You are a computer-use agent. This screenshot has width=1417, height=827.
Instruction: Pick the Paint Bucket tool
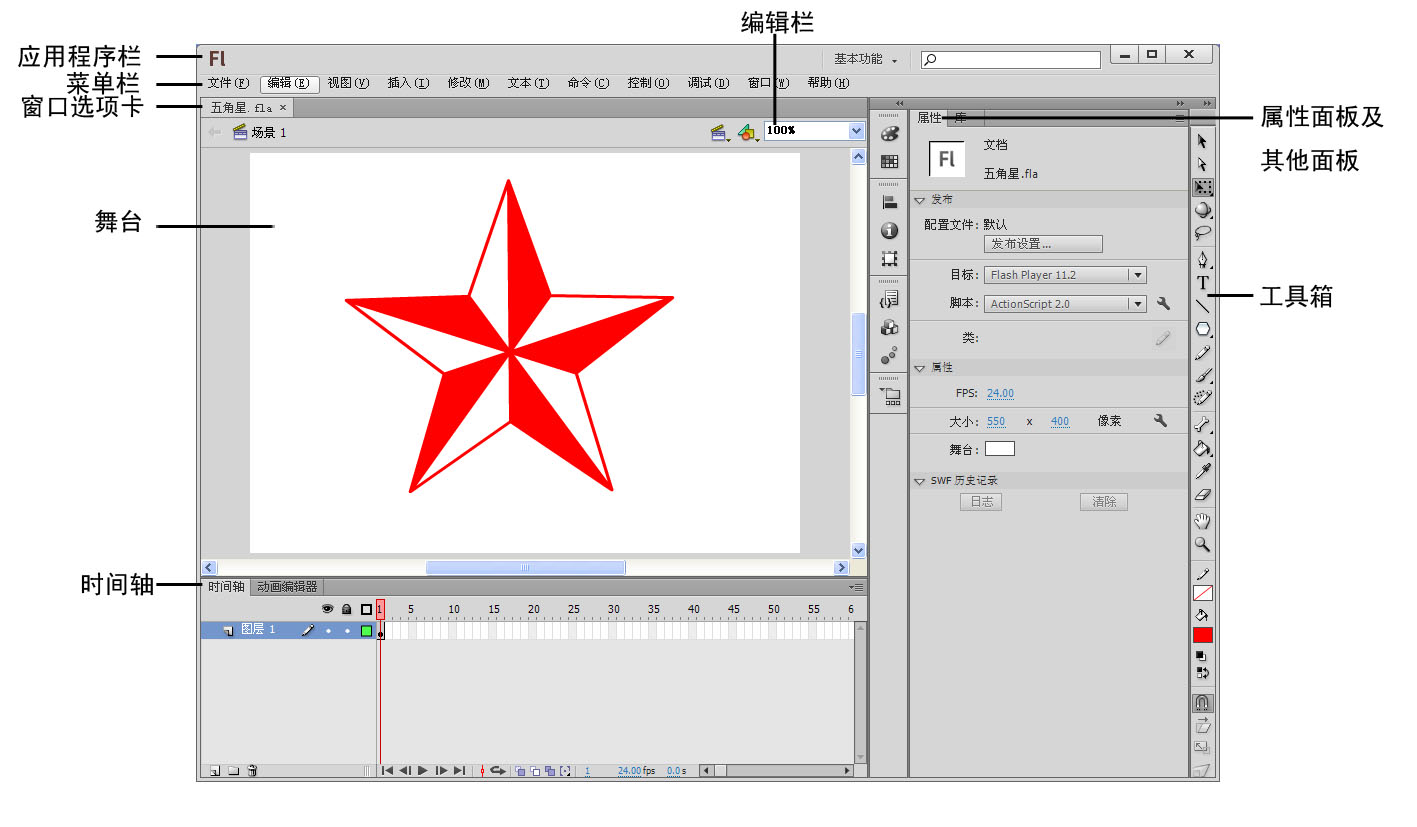click(1202, 448)
